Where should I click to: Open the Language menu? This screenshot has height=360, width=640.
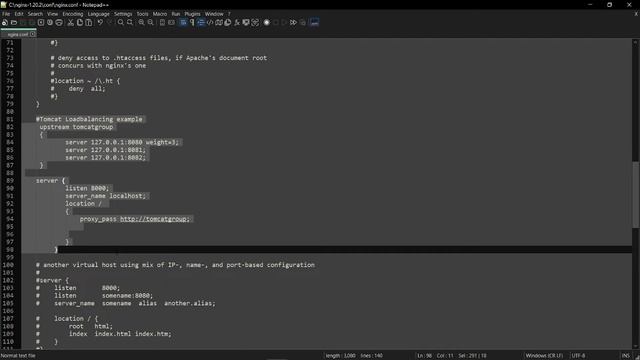tap(98, 14)
